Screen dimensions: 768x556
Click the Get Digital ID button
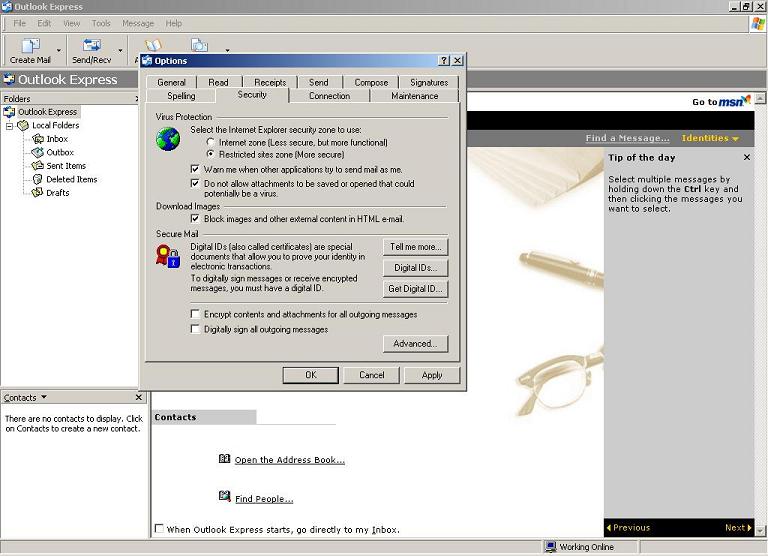coord(415,289)
